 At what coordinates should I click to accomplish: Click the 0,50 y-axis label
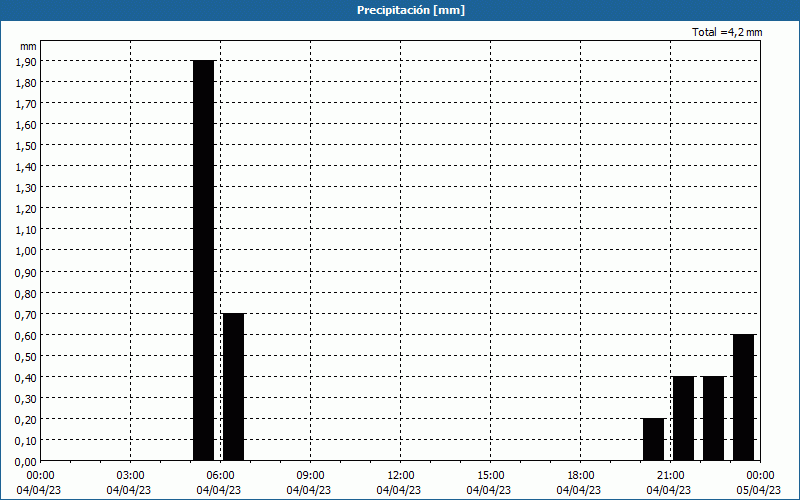point(26,357)
